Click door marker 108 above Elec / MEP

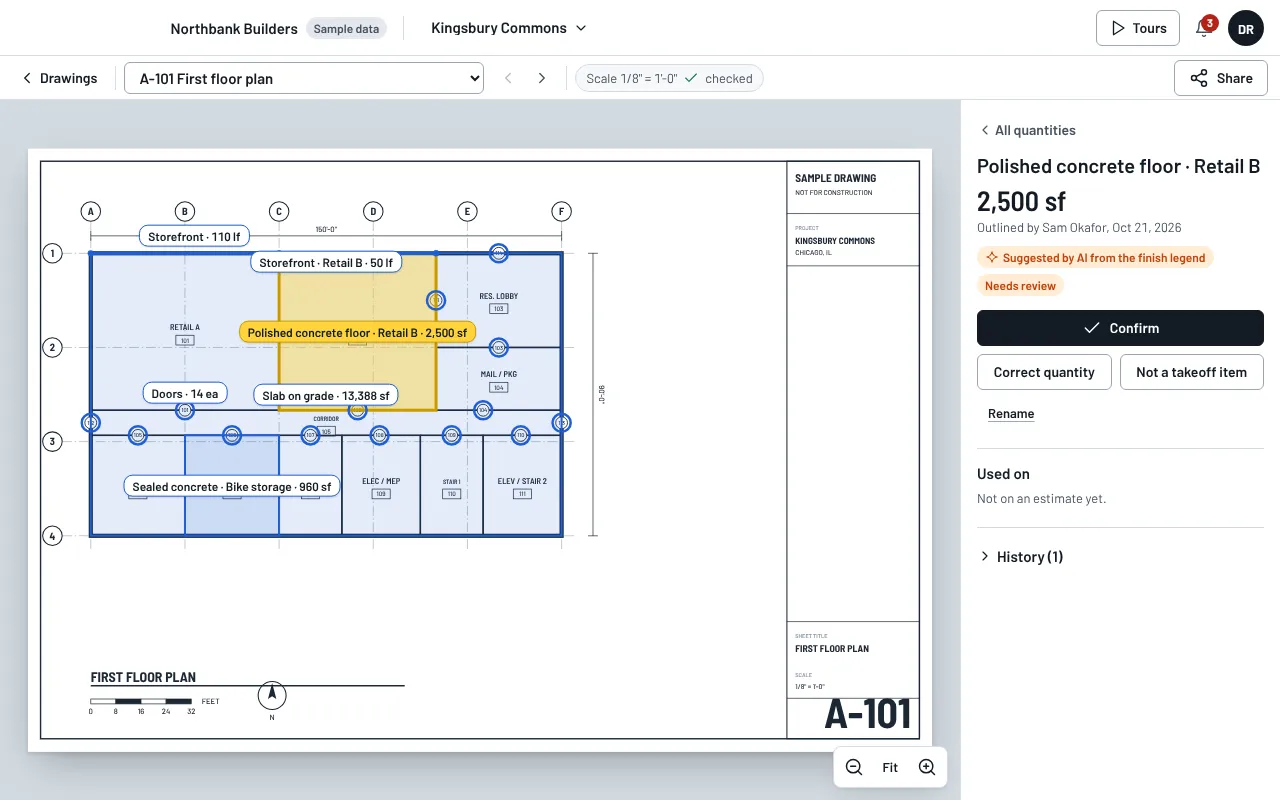click(379, 435)
